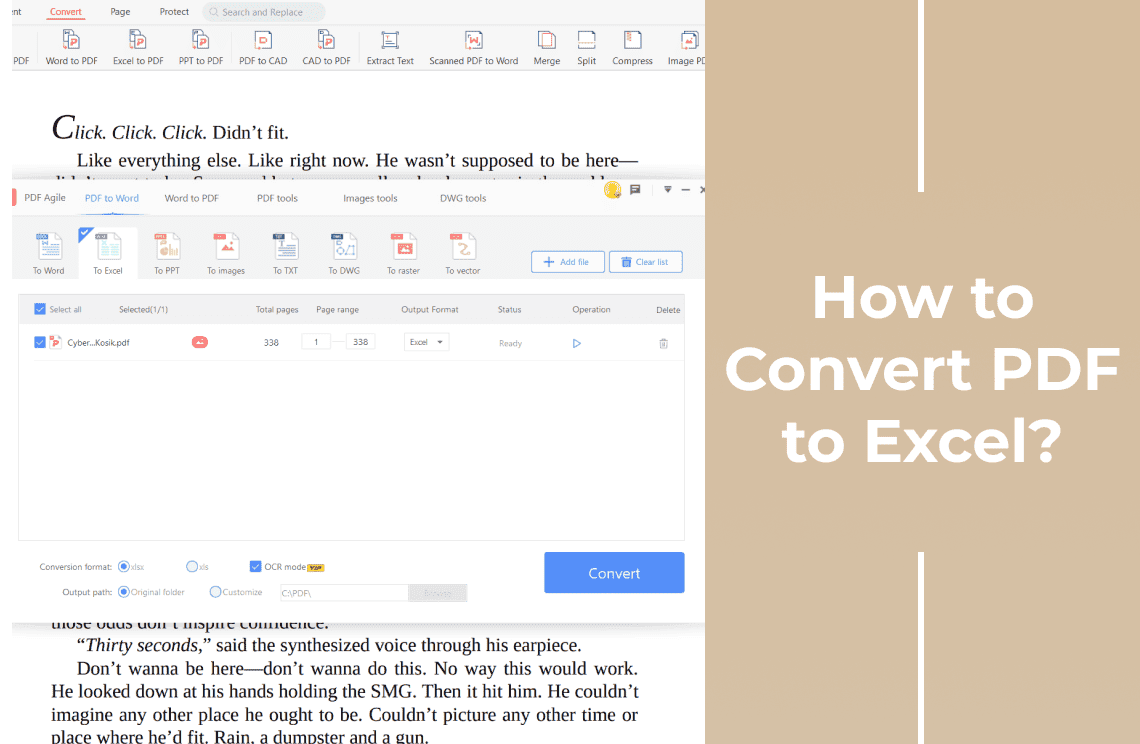Choose the To images conversion tool
The height and width of the screenshot is (744, 1140).
[x=225, y=251]
